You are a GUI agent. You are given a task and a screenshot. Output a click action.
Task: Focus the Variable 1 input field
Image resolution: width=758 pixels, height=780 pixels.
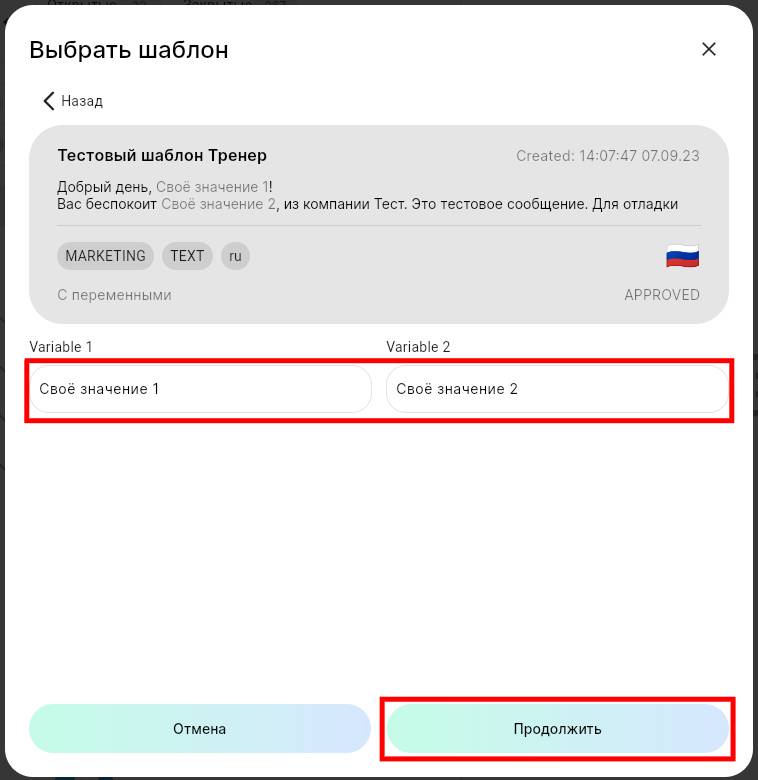pos(200,389)
